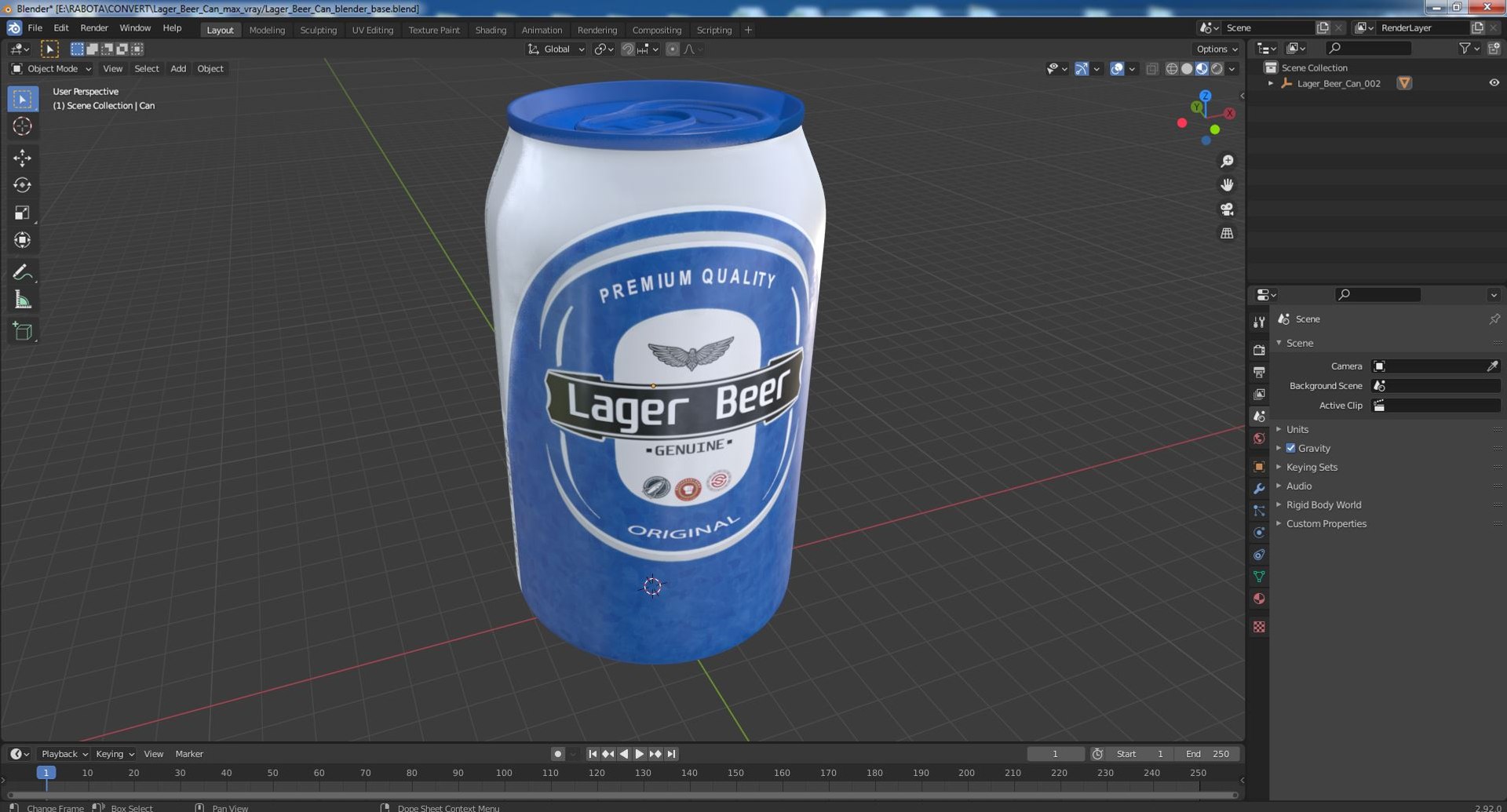Switch to wireframe shading
Image resolution: width=1507 pixels, height=812 pixels.
click(1171, 69)
